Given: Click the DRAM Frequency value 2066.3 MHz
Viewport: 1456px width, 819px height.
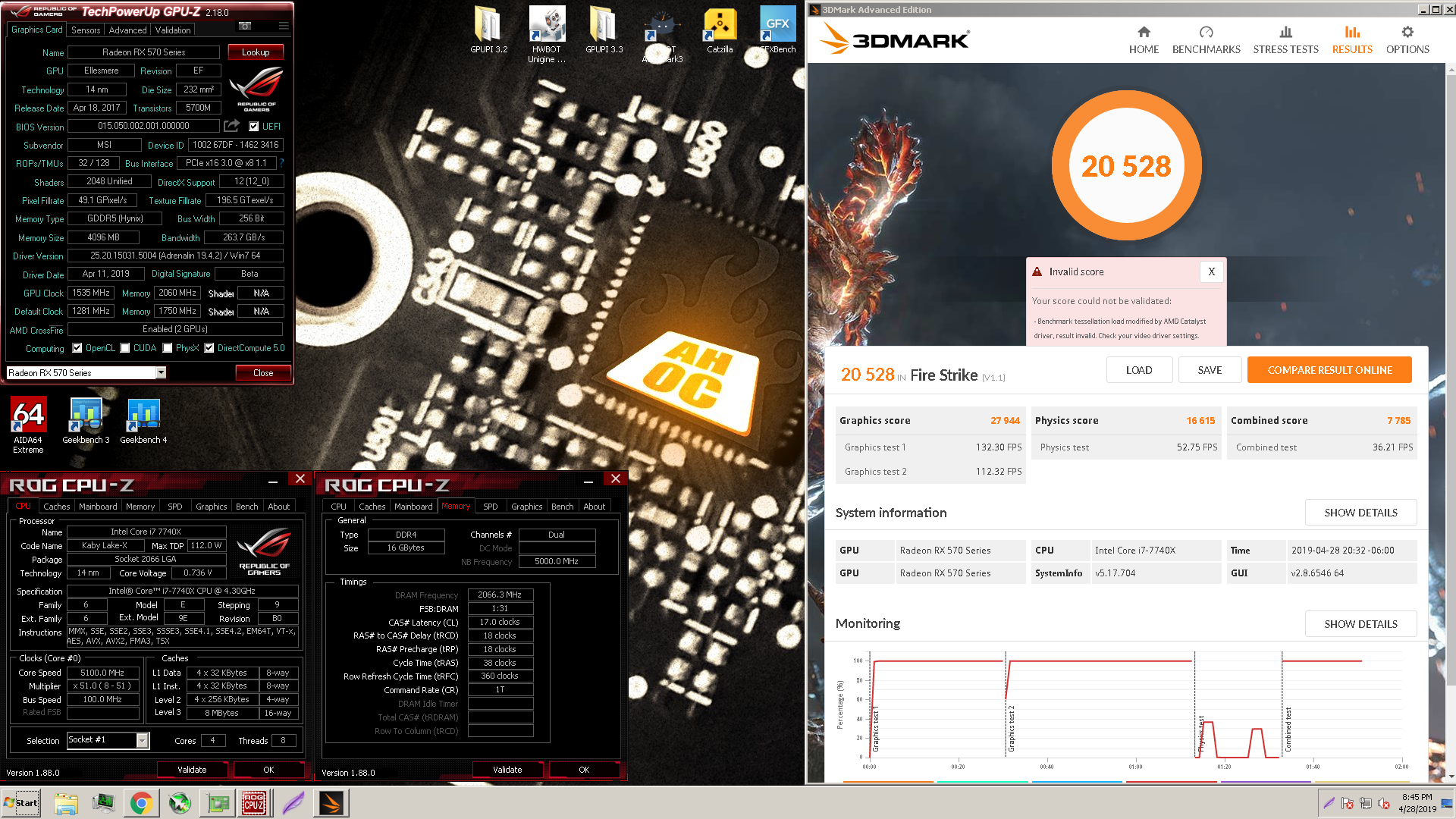Looking at the screenshot, I should [500, 595].
